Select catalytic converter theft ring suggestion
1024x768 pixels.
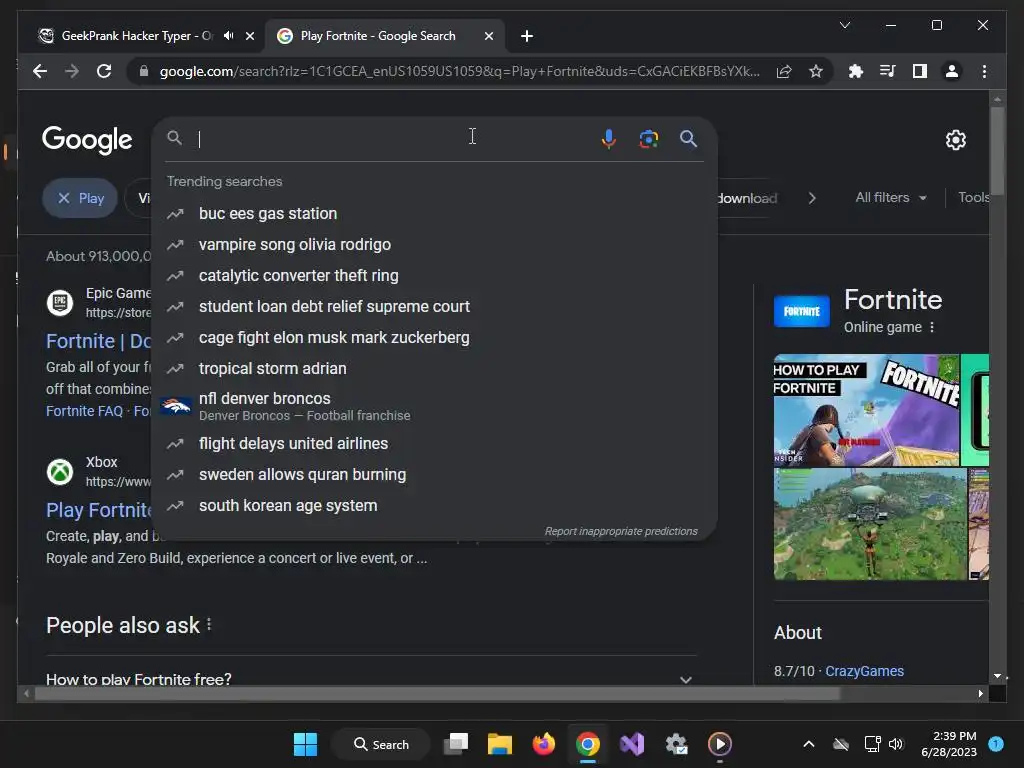pyautogui.click(x=434, y=276)
